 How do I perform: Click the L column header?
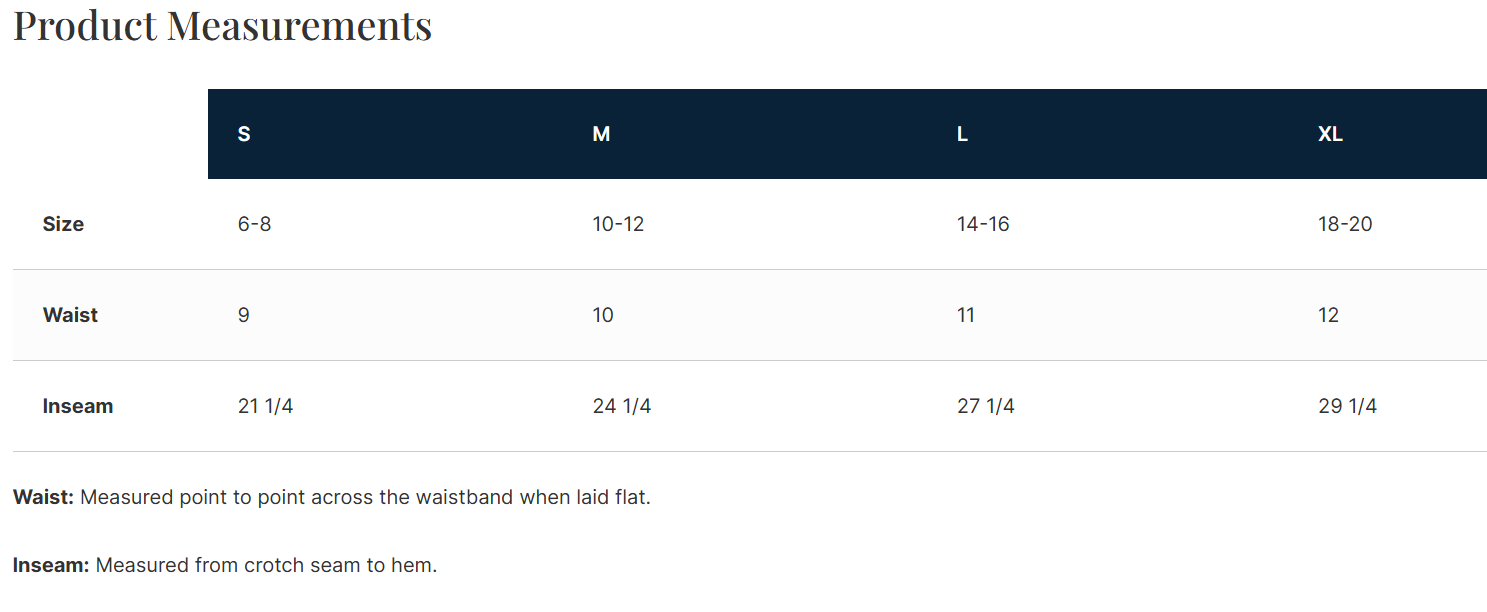(x=962, y=134)
